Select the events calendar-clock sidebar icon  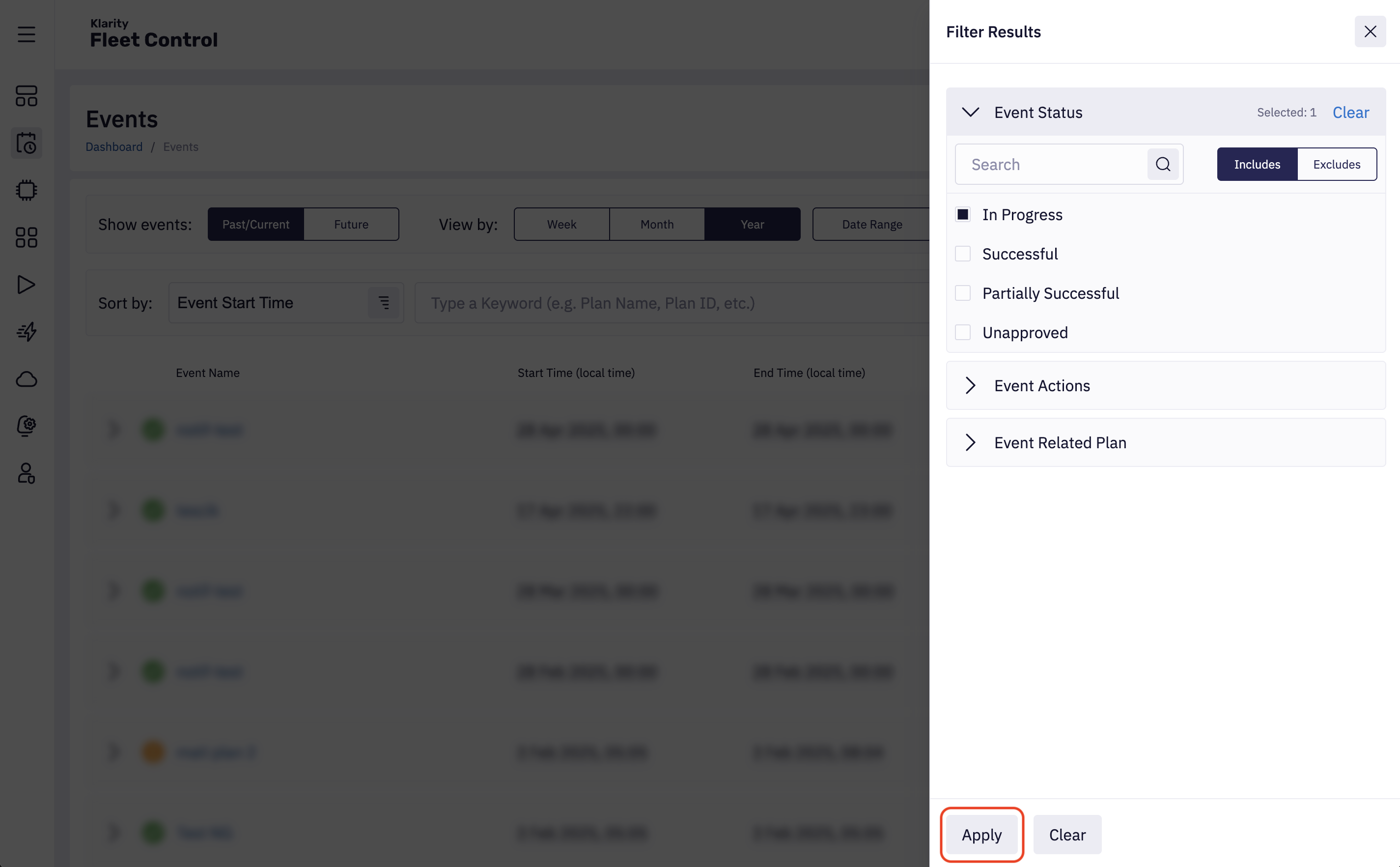[x=27, y=143]
